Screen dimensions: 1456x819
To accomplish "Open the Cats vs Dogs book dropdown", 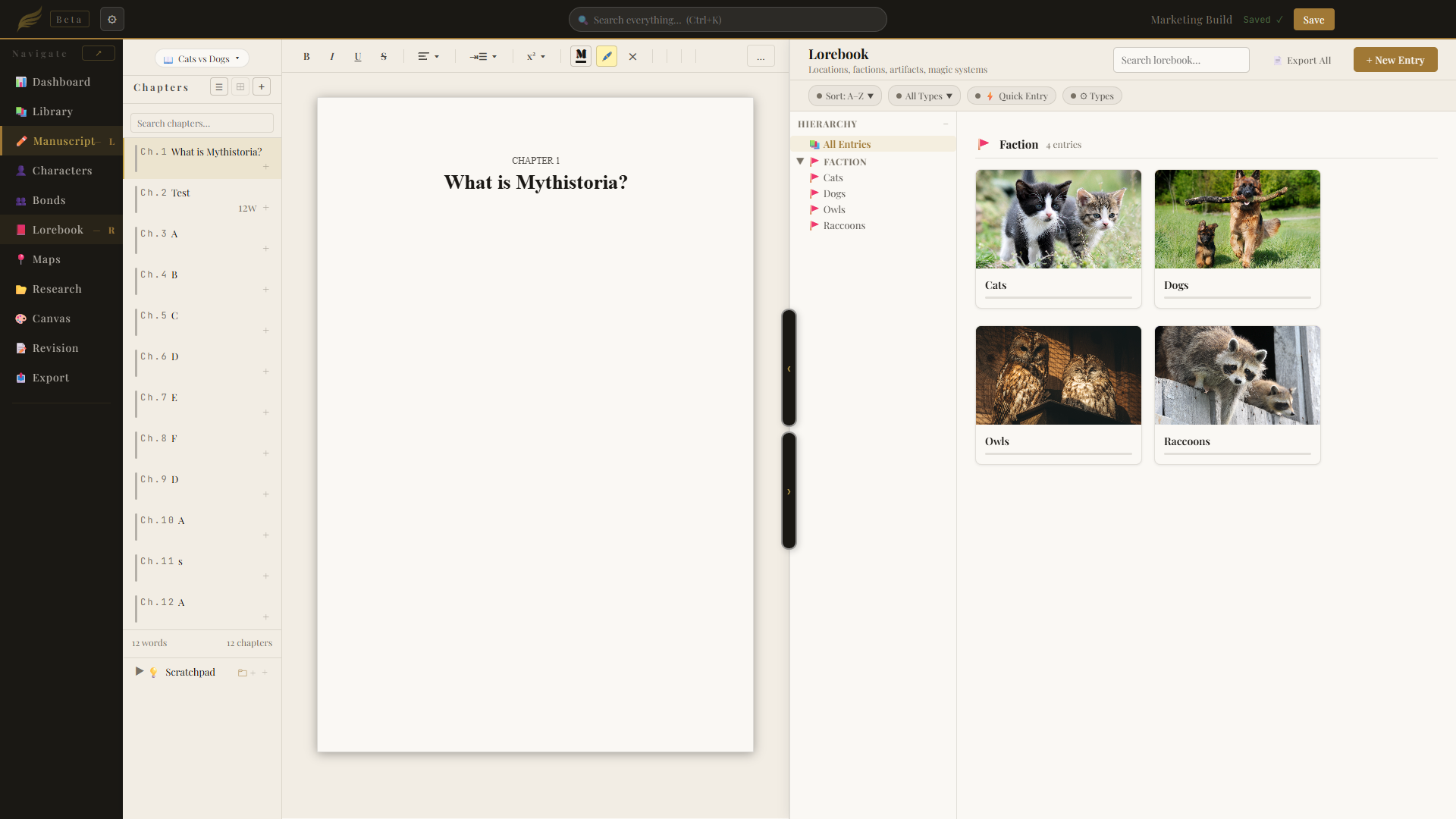I will (202, 58).
